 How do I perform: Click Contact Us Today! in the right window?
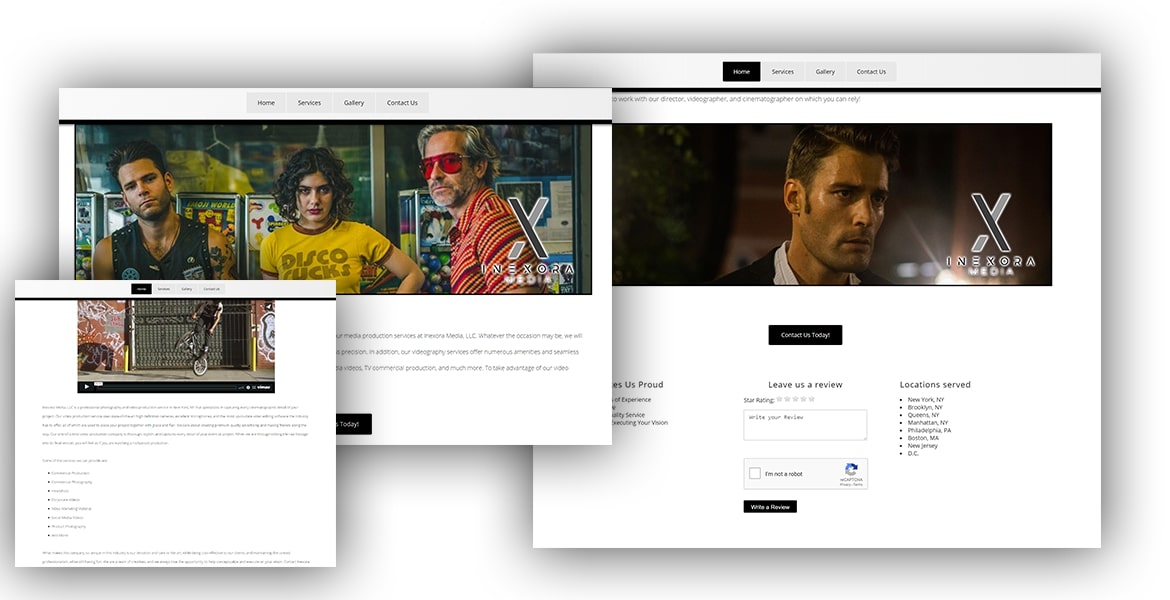pos(805,335)
